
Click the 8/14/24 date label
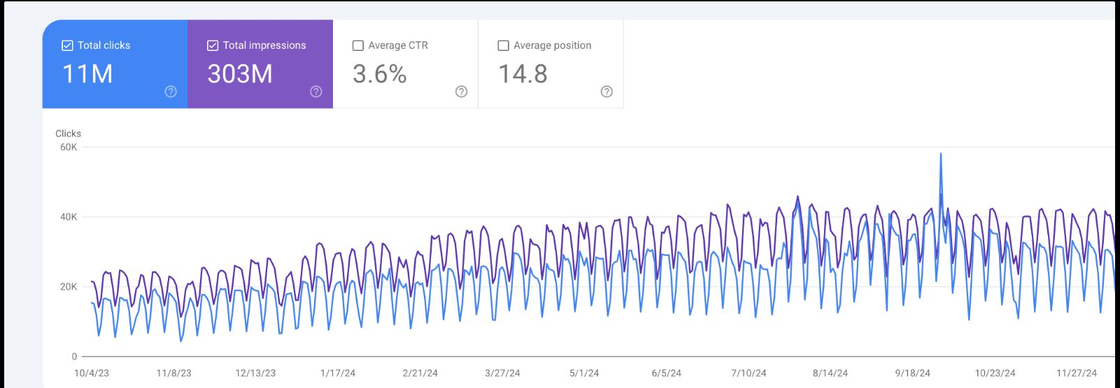click(x=831, y=373)
